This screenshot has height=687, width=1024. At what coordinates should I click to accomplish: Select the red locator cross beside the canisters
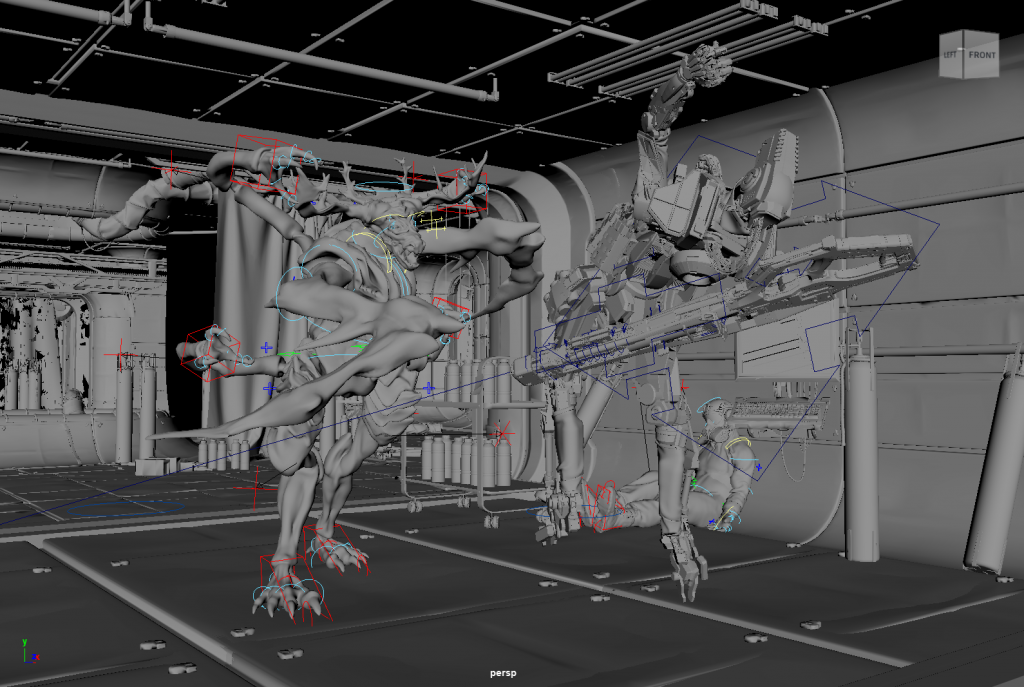[x=499, y=434]
